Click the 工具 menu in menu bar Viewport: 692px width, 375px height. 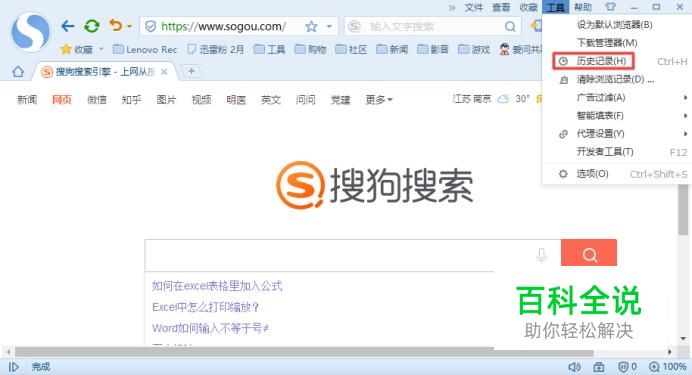[x=556, y=7]
